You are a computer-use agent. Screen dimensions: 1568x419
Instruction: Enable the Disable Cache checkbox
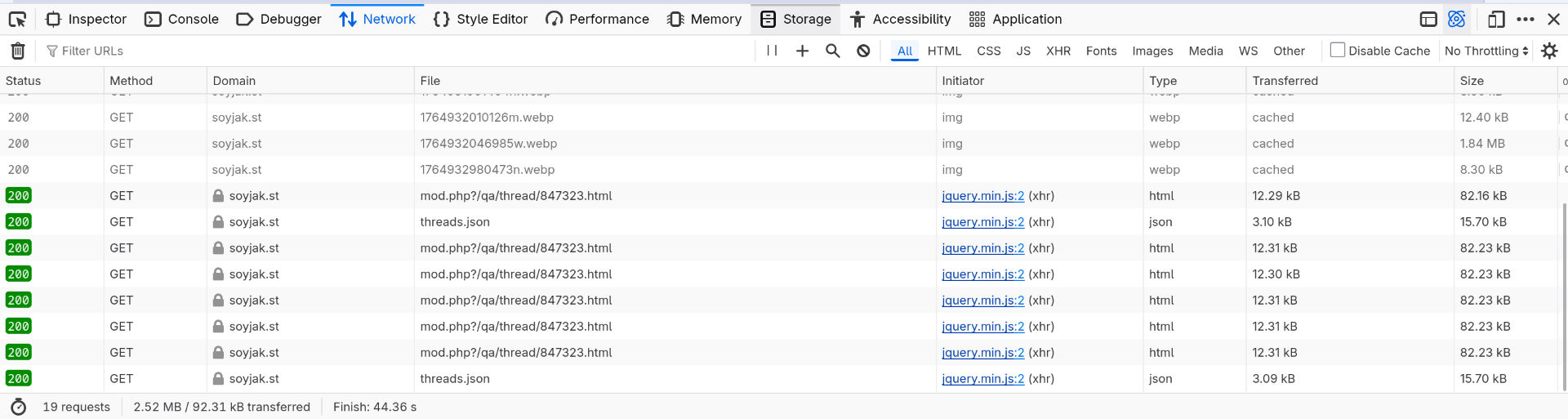[1337, 50]
